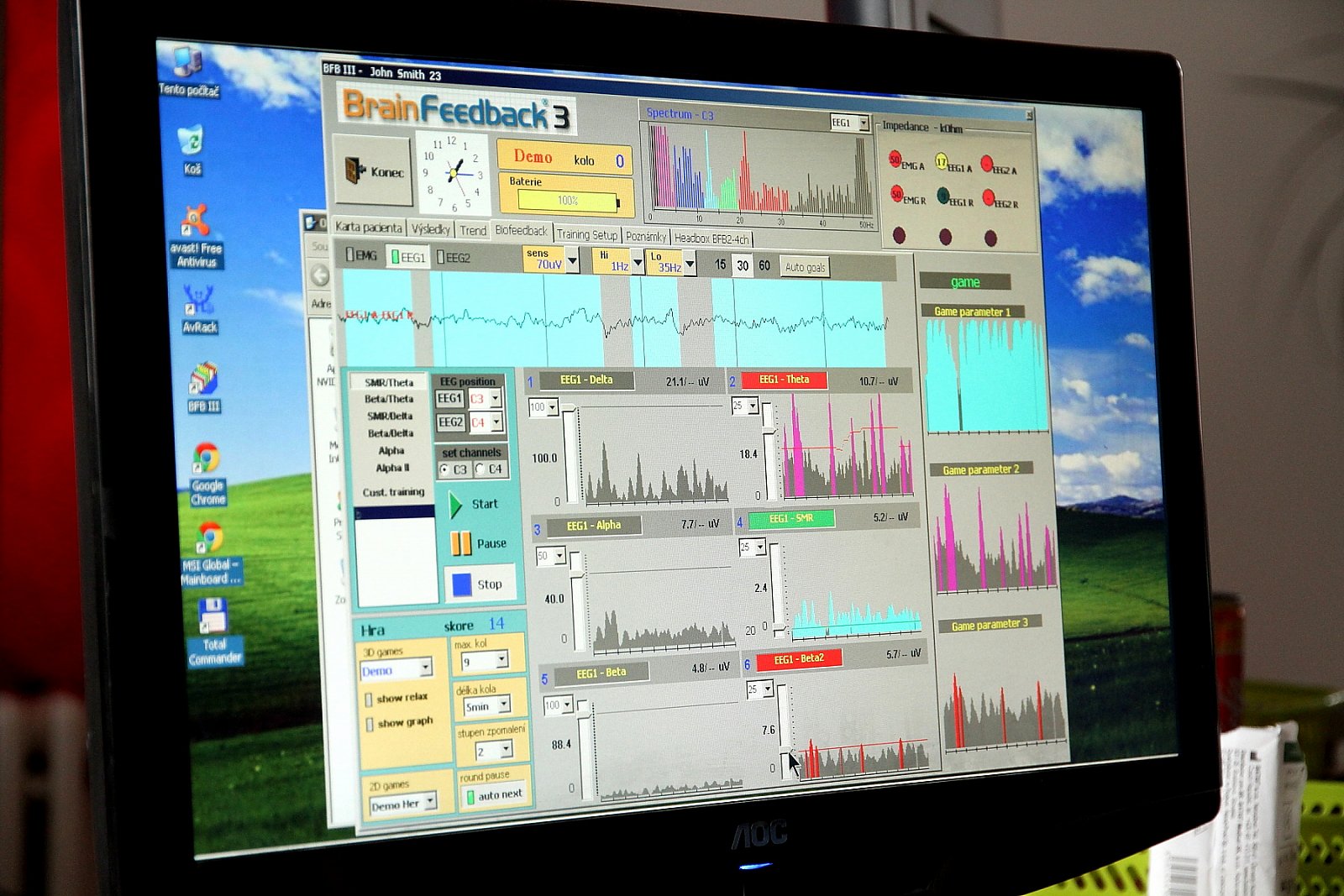Switch to the Poznámky tab
The width and height of the screenshot is (1344, 896).
pos(646,237)
